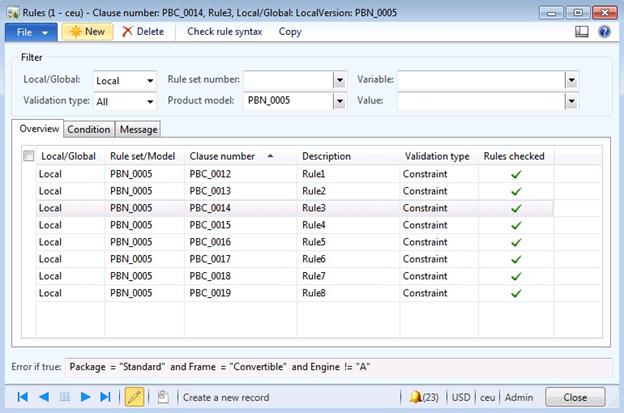
Task: Click Rules checked checkmark for Rule4
Action: tap(516, 225)
